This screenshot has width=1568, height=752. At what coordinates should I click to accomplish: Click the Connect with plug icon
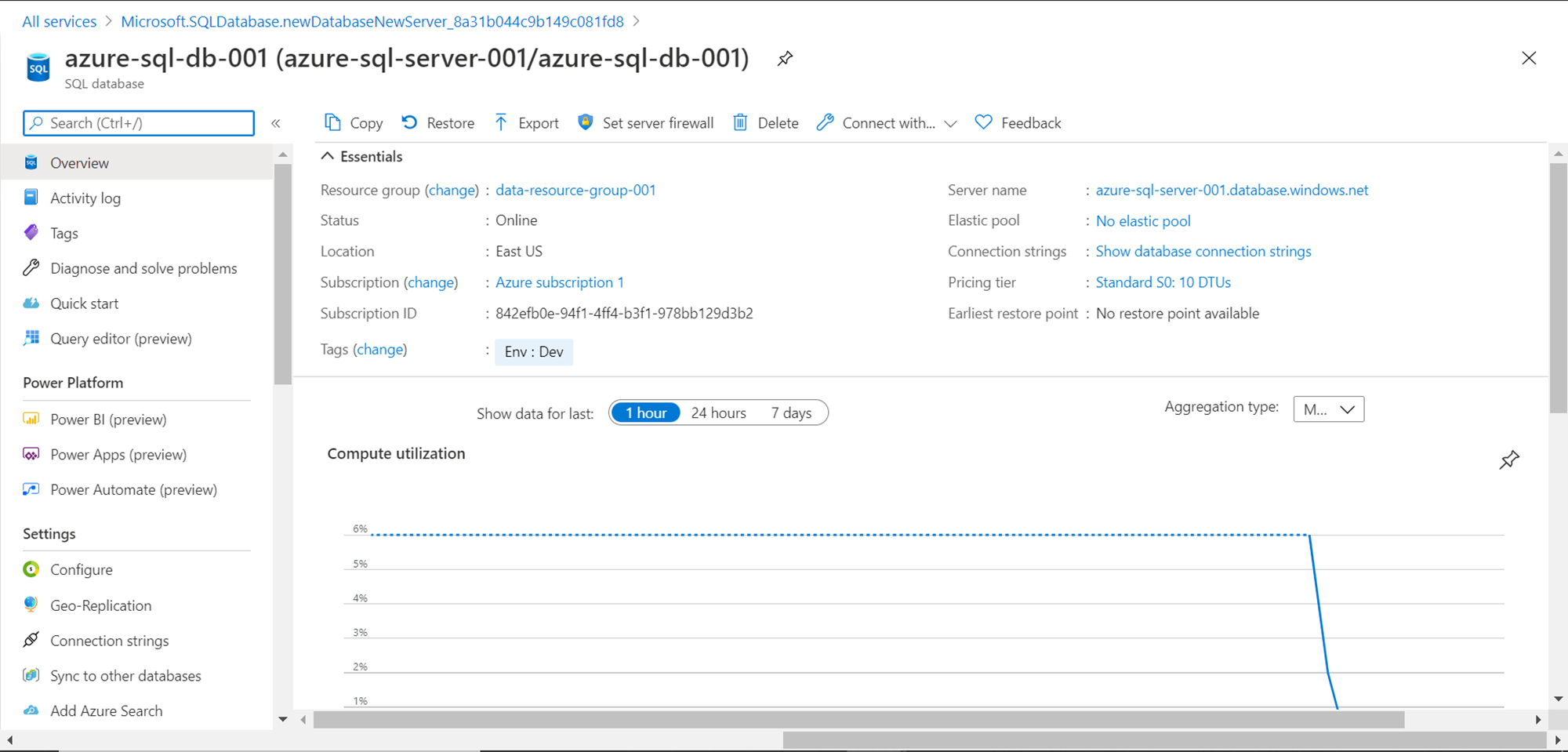[x=825, y=122]
